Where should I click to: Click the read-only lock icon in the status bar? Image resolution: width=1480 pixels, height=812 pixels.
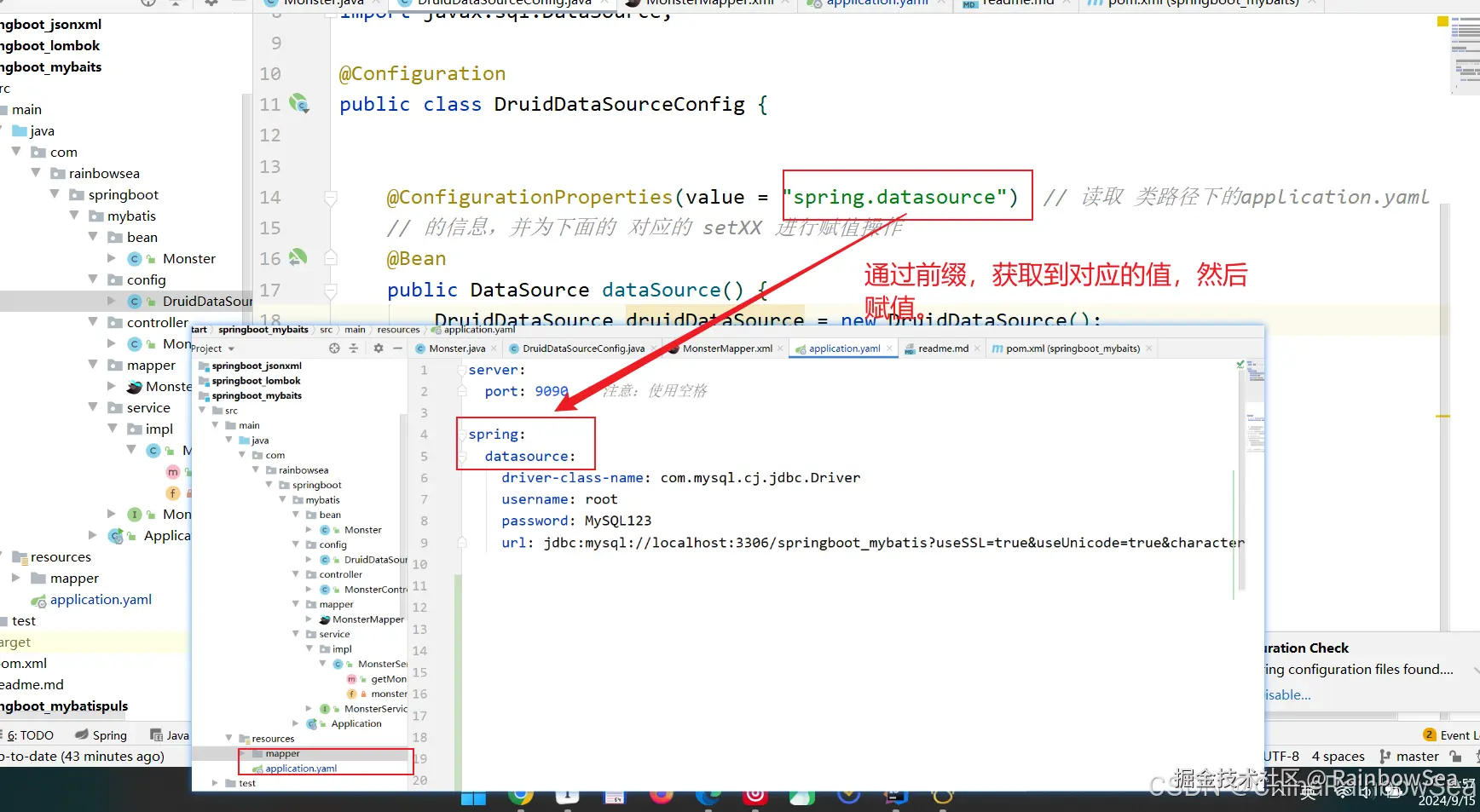[x=1455, y=757]
